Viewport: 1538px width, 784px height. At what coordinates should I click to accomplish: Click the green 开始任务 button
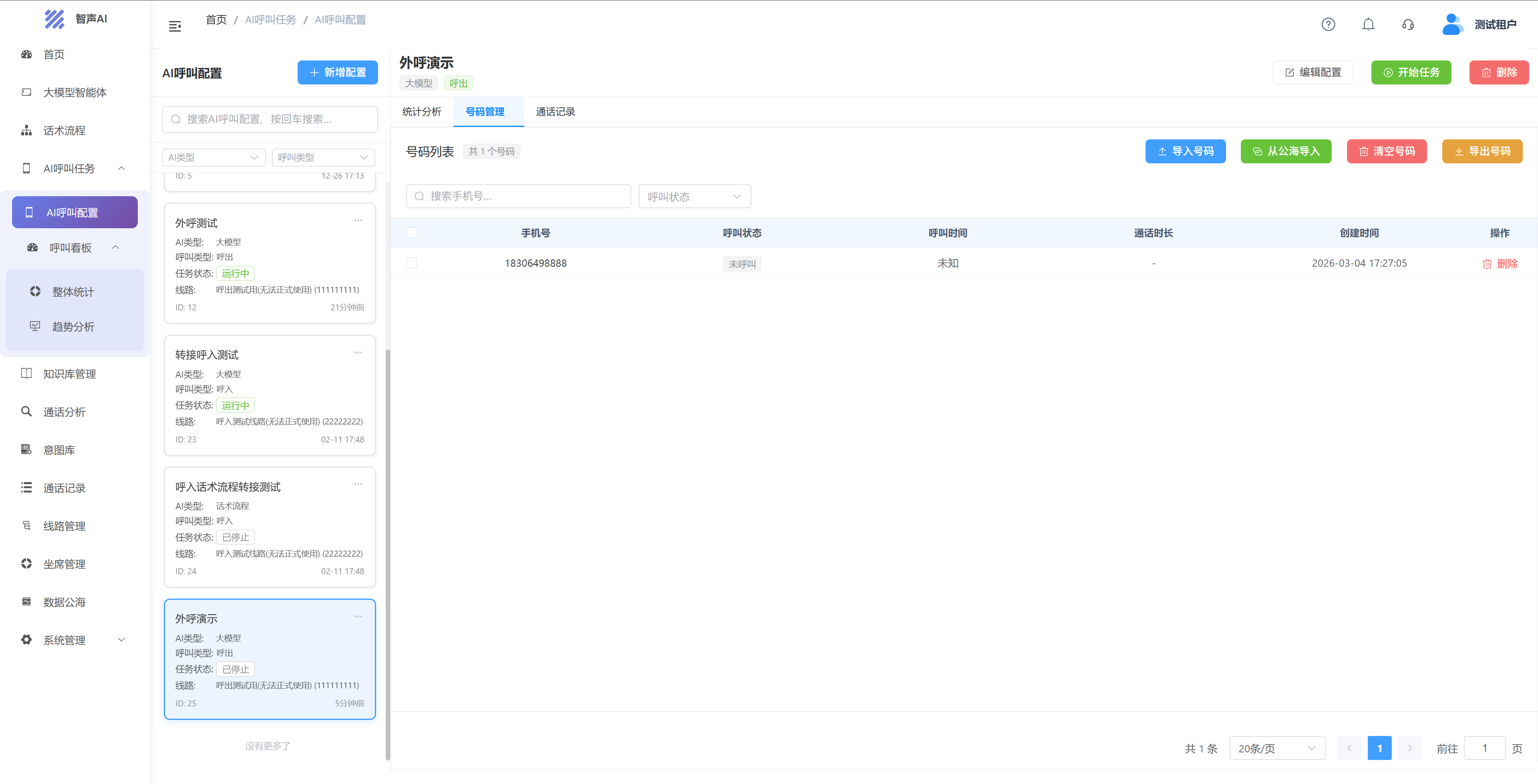coord(1411,72)
